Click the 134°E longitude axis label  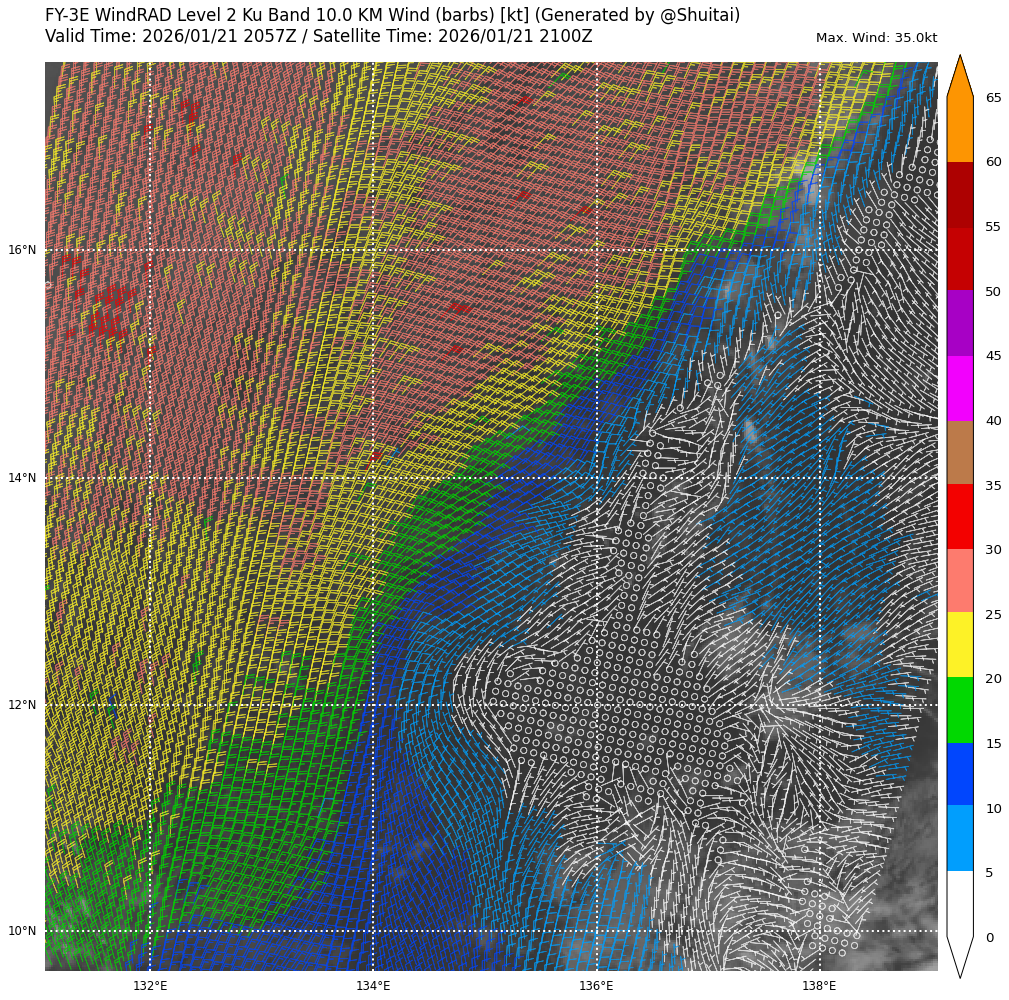point(373,986)
